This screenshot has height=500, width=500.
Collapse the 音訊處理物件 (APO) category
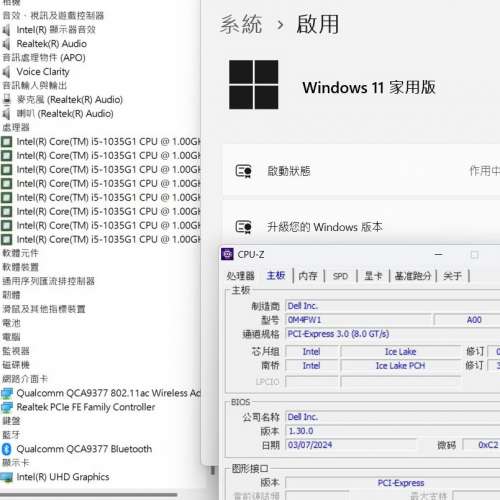point(44,58)
